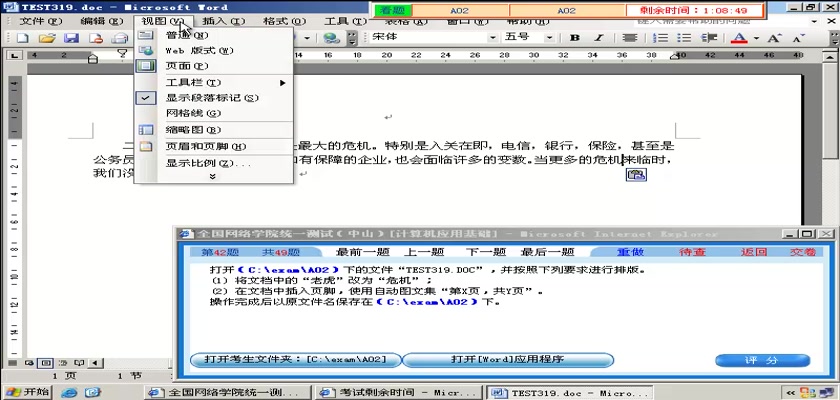The image size is (840, 400).
Task: Click the decrease indent icon
Action: pos(709,38)
